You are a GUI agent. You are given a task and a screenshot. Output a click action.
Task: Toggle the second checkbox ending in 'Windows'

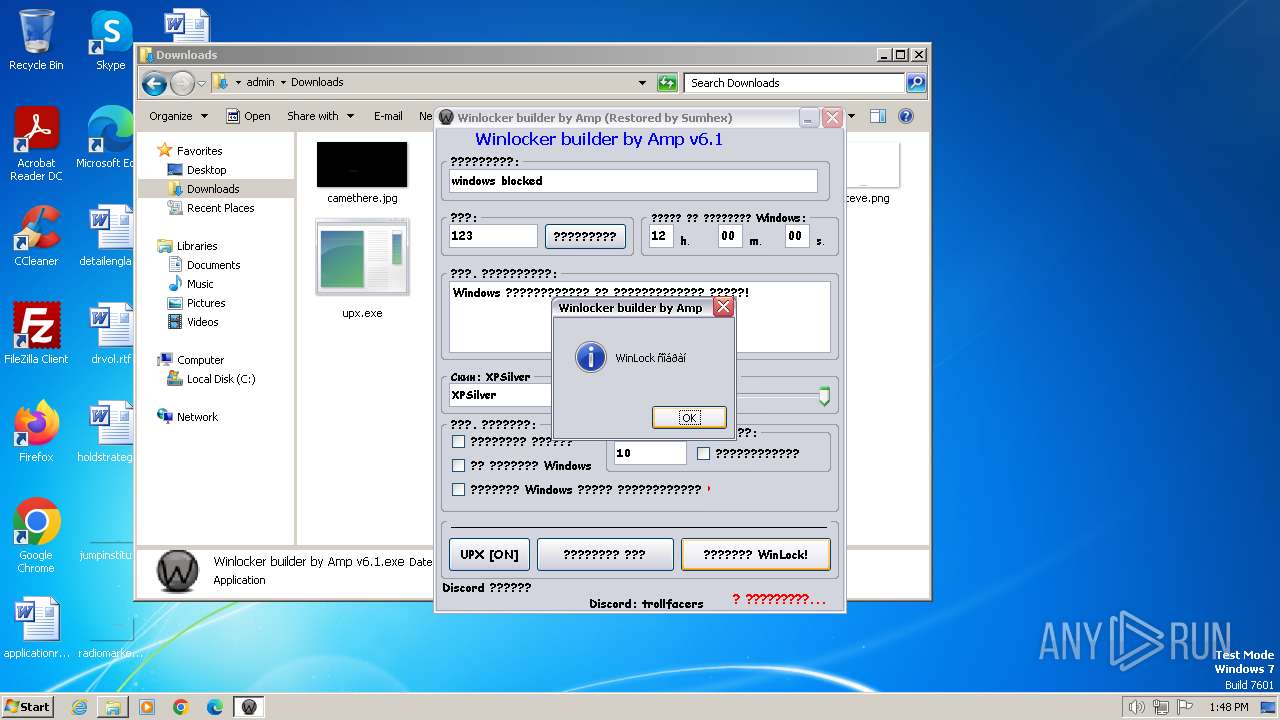click(458, 465)
